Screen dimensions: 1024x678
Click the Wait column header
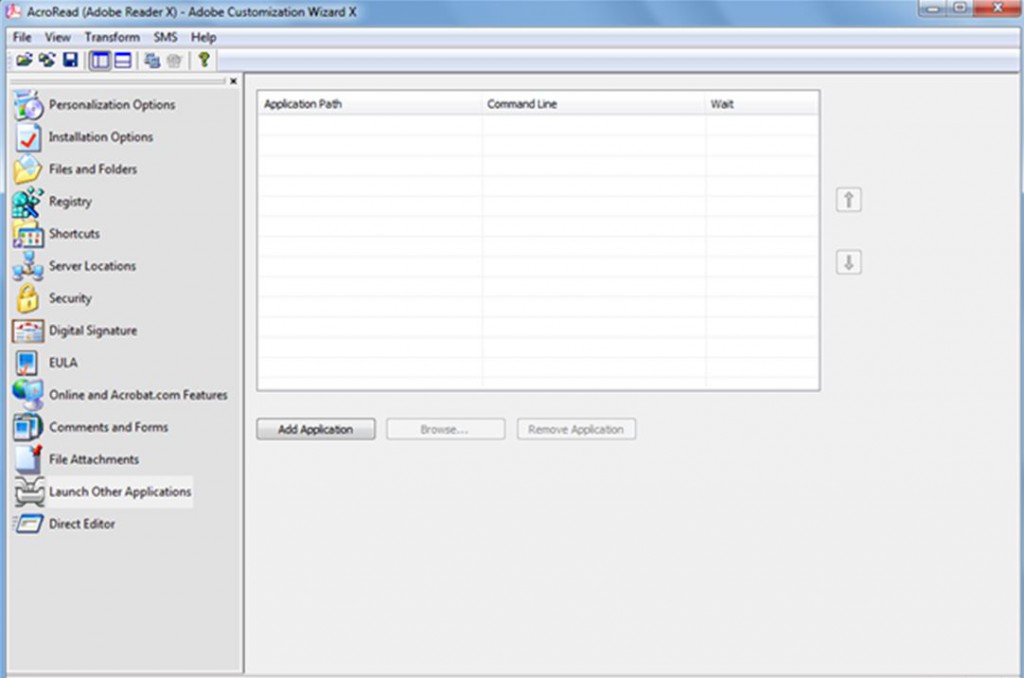pyautogui.click(x=761, y=104)
